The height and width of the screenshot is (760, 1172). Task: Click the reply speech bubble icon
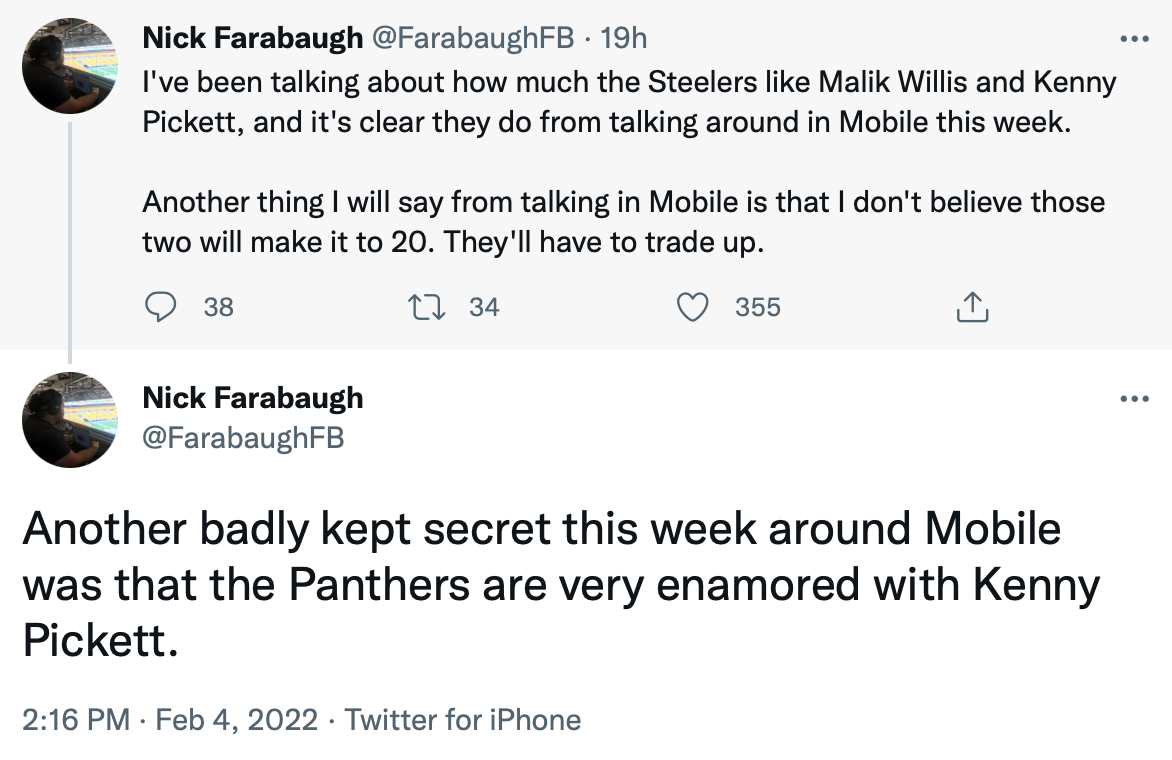[160, 307]
